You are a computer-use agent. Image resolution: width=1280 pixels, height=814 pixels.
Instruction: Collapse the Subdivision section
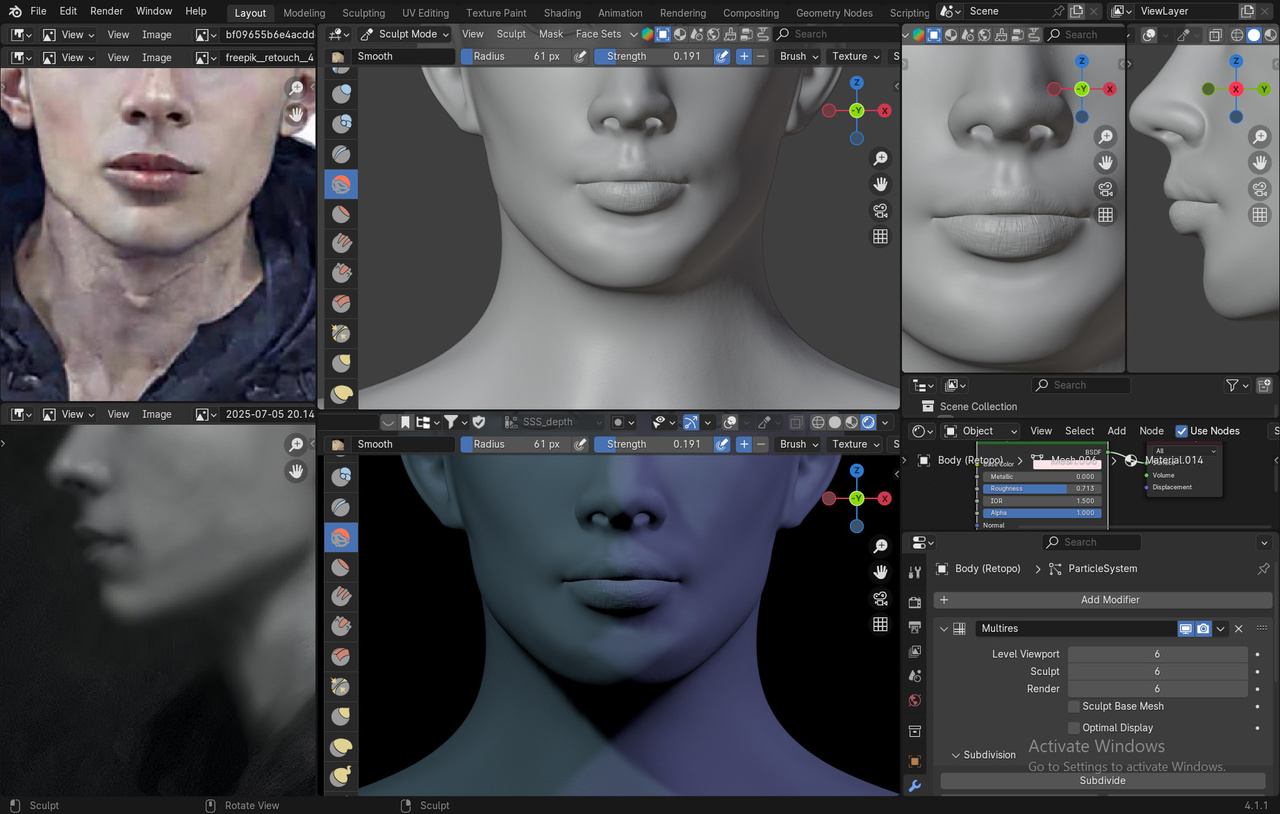[957, 755]
